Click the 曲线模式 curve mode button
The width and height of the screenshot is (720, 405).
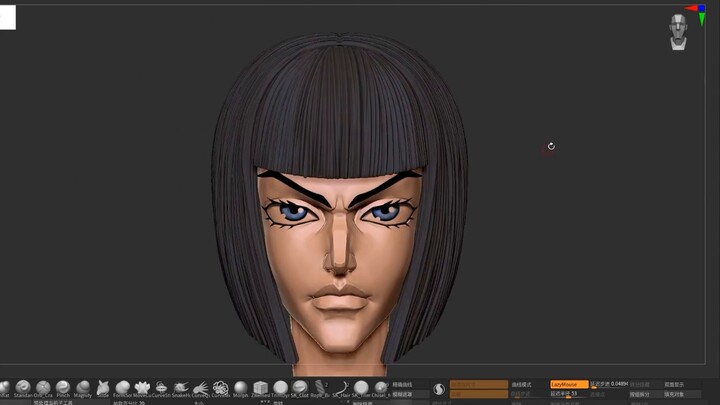(x=524, y=384)
